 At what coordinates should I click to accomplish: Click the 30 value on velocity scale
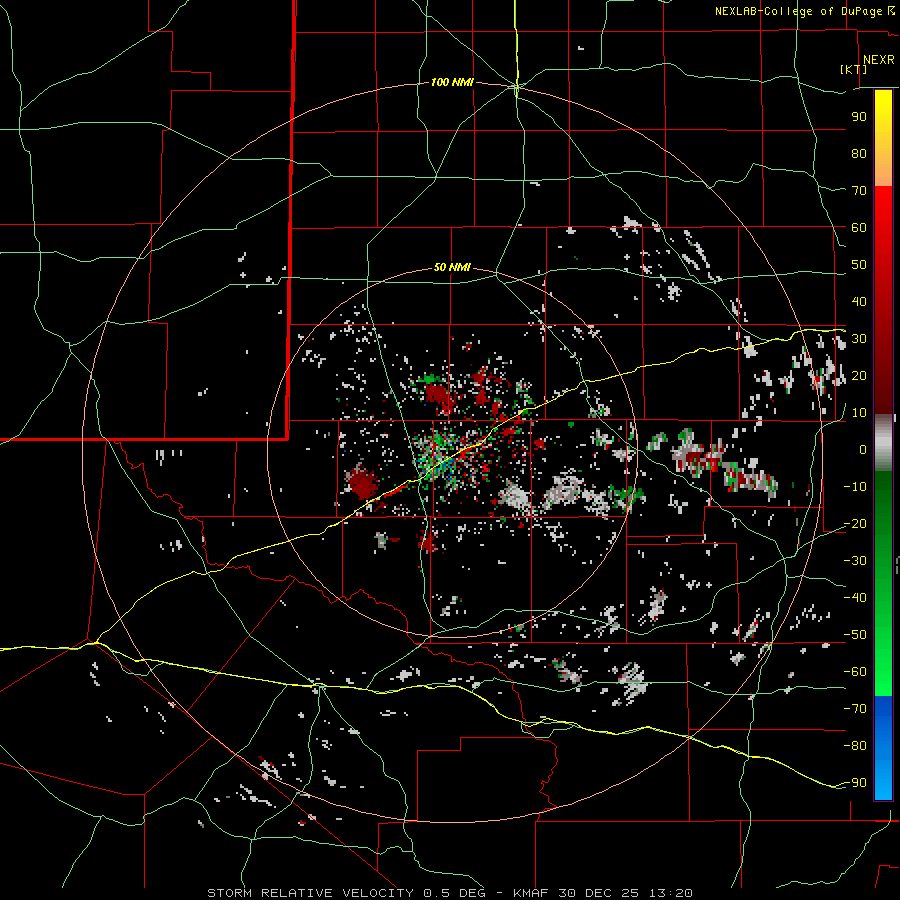coord(859,339)
